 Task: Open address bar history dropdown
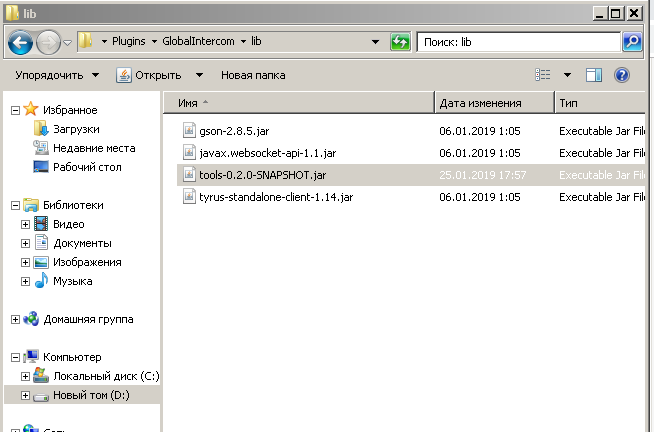pyautogui.click(x=375, y=42)
